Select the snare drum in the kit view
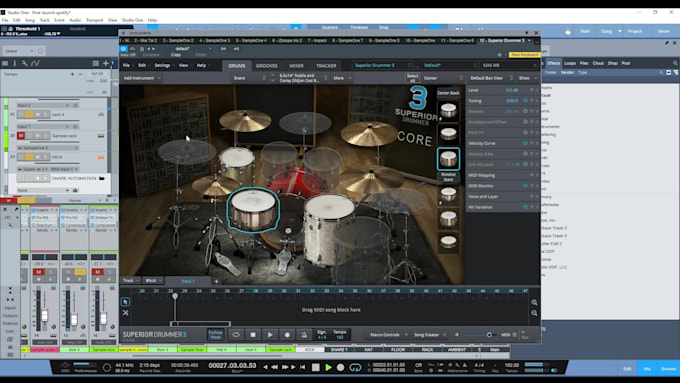 pos(253,210)
